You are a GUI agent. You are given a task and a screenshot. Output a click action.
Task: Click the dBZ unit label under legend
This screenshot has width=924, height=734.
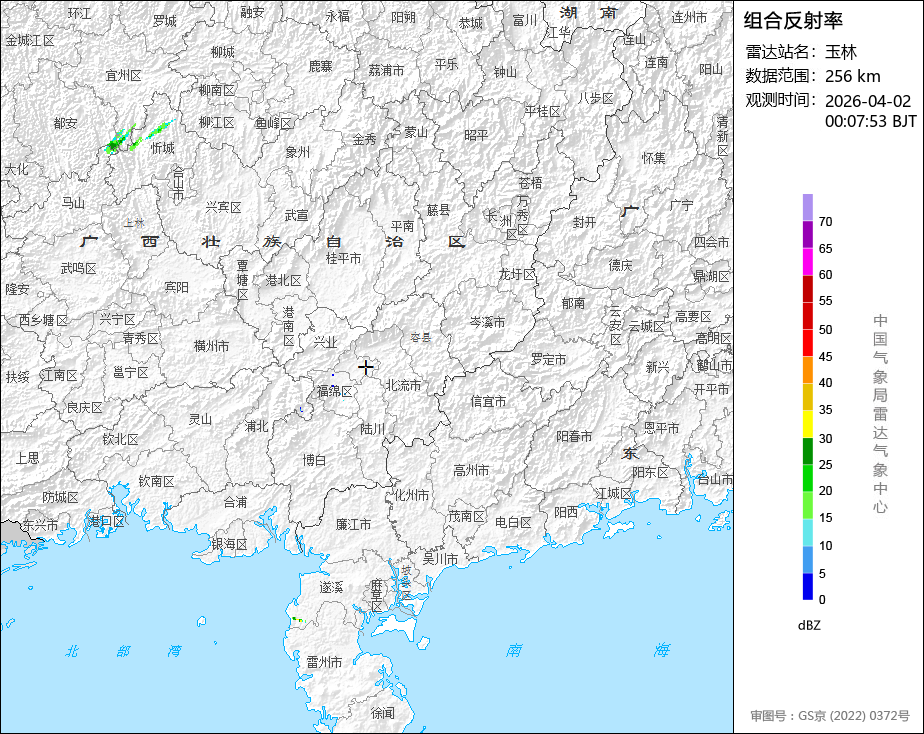809,625
